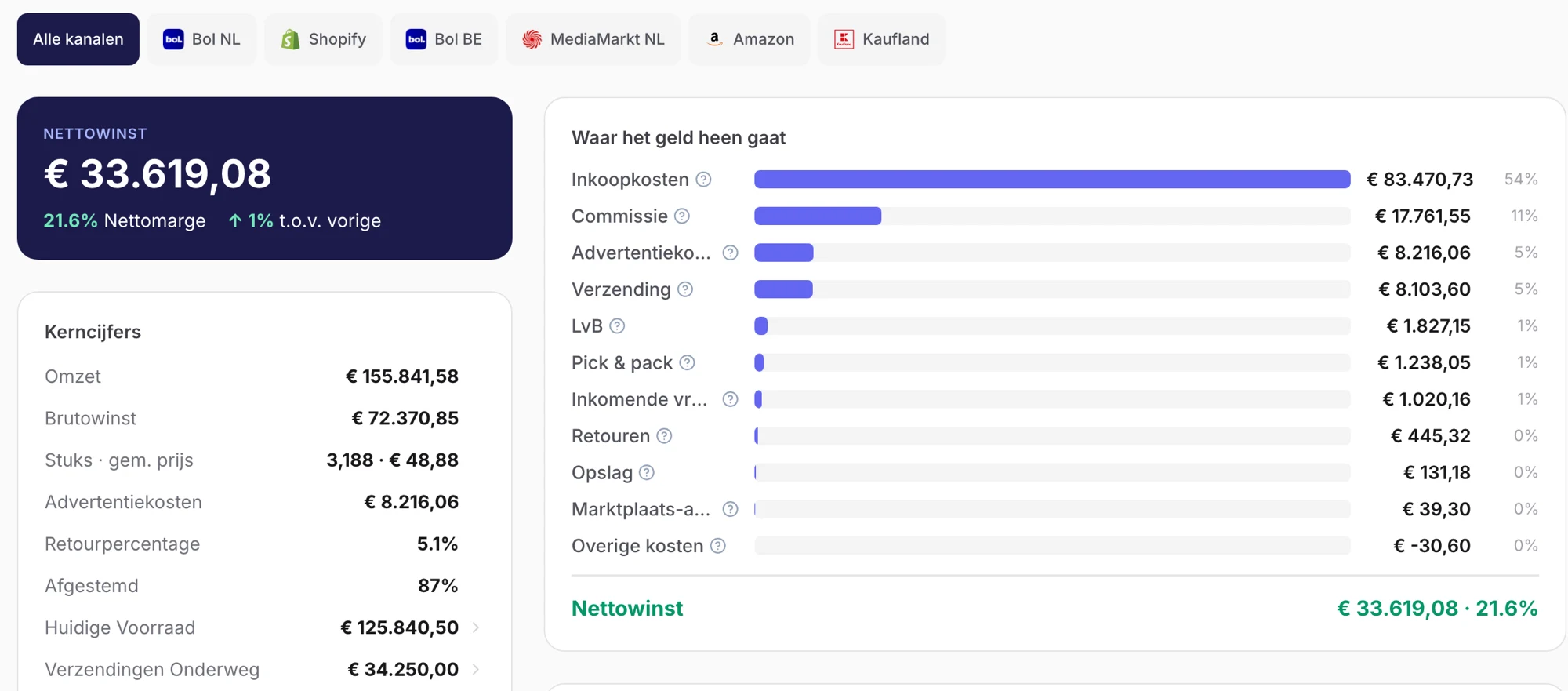Screen dimensions: 1568x691
Task: Open help icon next to Commissie
Action: pos(682,216)
